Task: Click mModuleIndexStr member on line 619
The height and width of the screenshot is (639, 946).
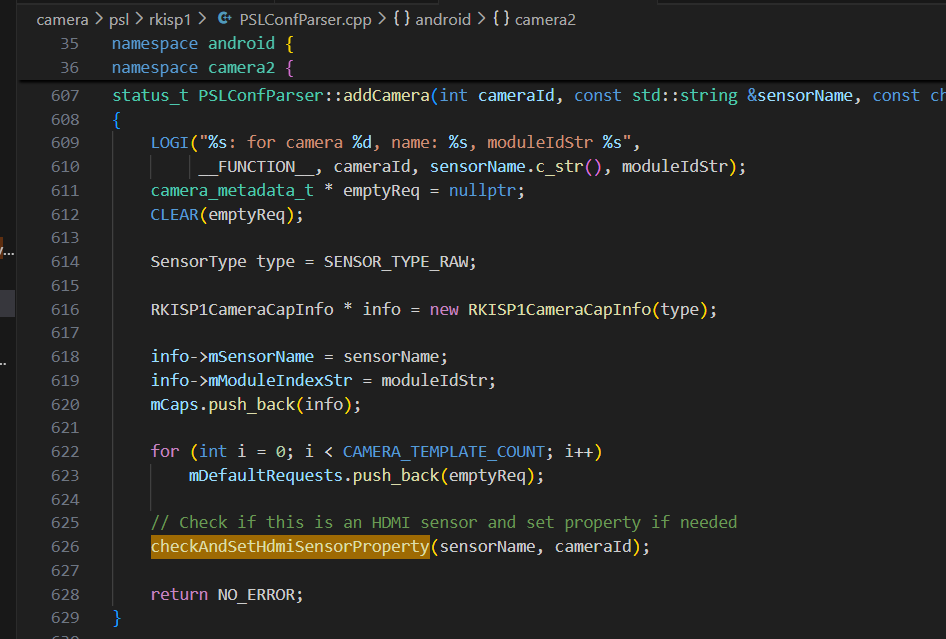Action: click(x=281, y=381)
